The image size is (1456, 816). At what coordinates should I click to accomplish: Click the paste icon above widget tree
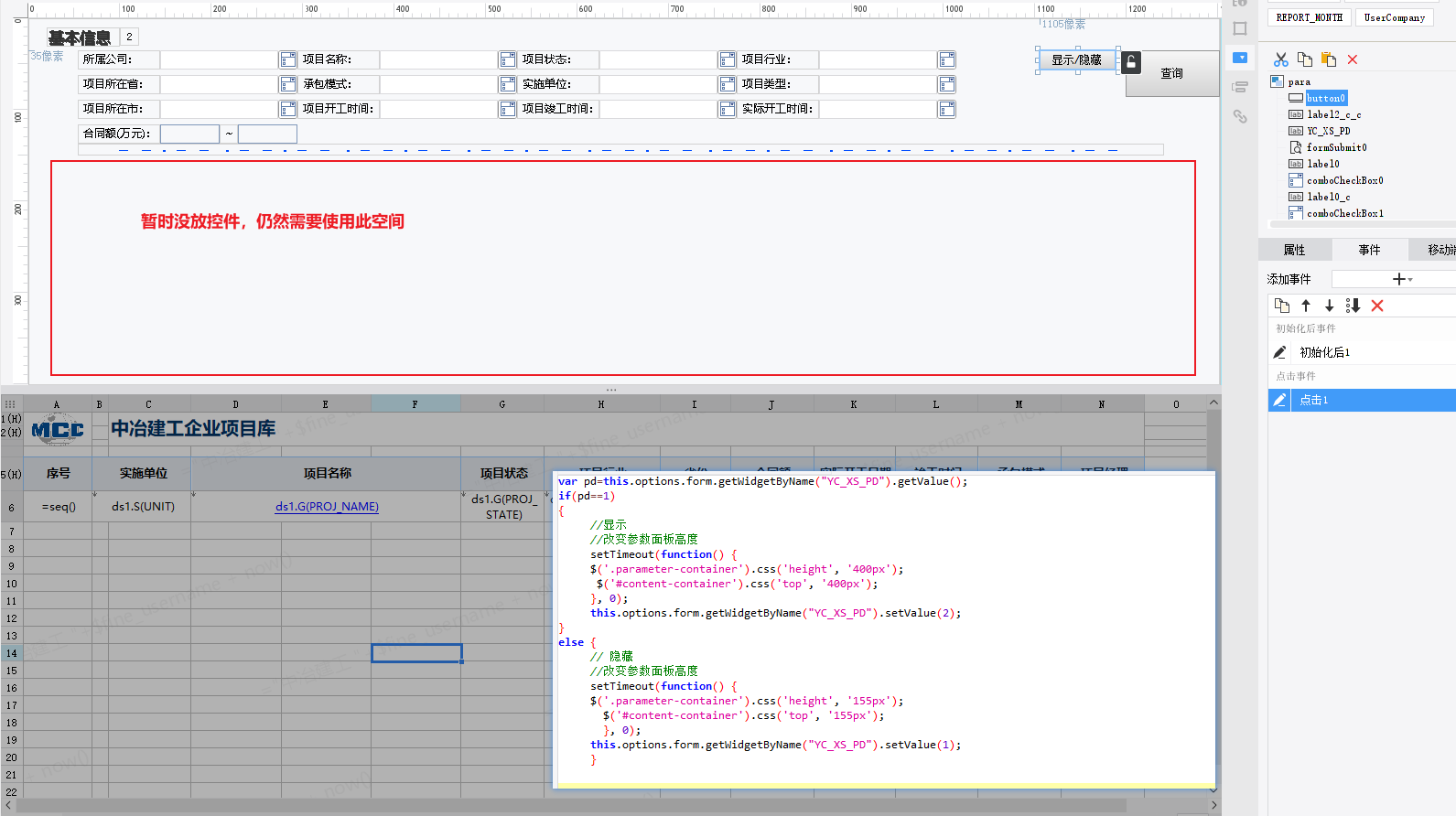(1329, 59)
